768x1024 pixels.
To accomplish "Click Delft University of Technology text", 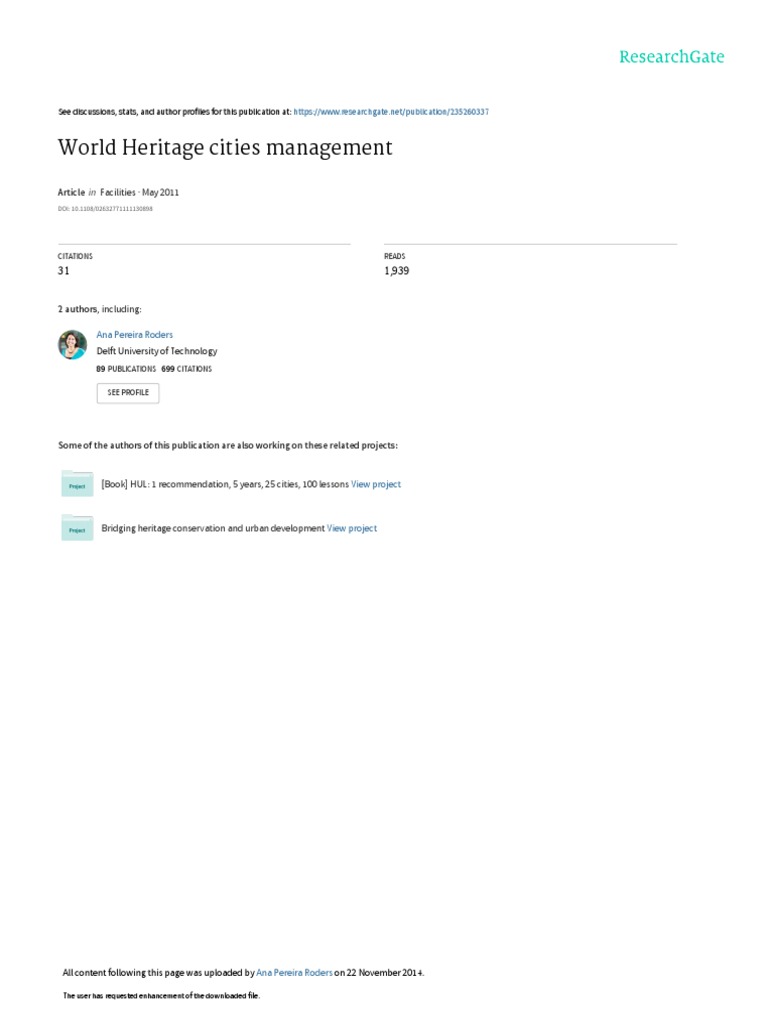I will pos(157,351).
